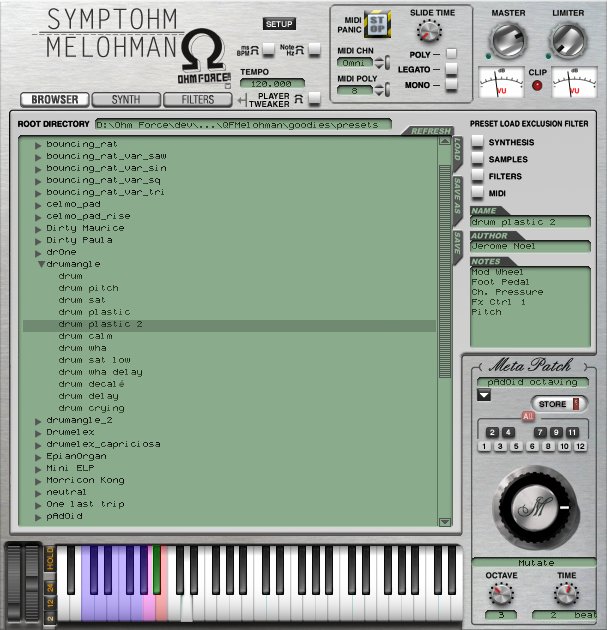Switch to the BROWSER tab

tap(55, 100)
